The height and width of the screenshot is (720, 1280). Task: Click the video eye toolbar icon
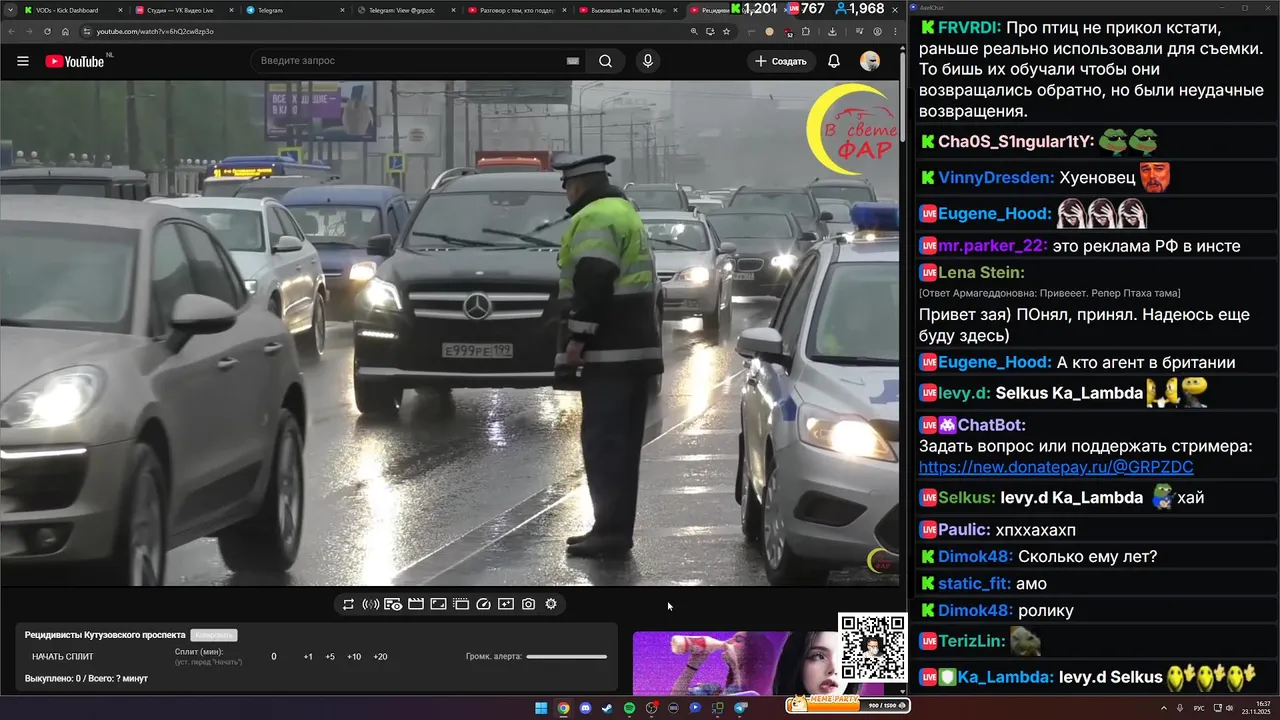[393, 604]
